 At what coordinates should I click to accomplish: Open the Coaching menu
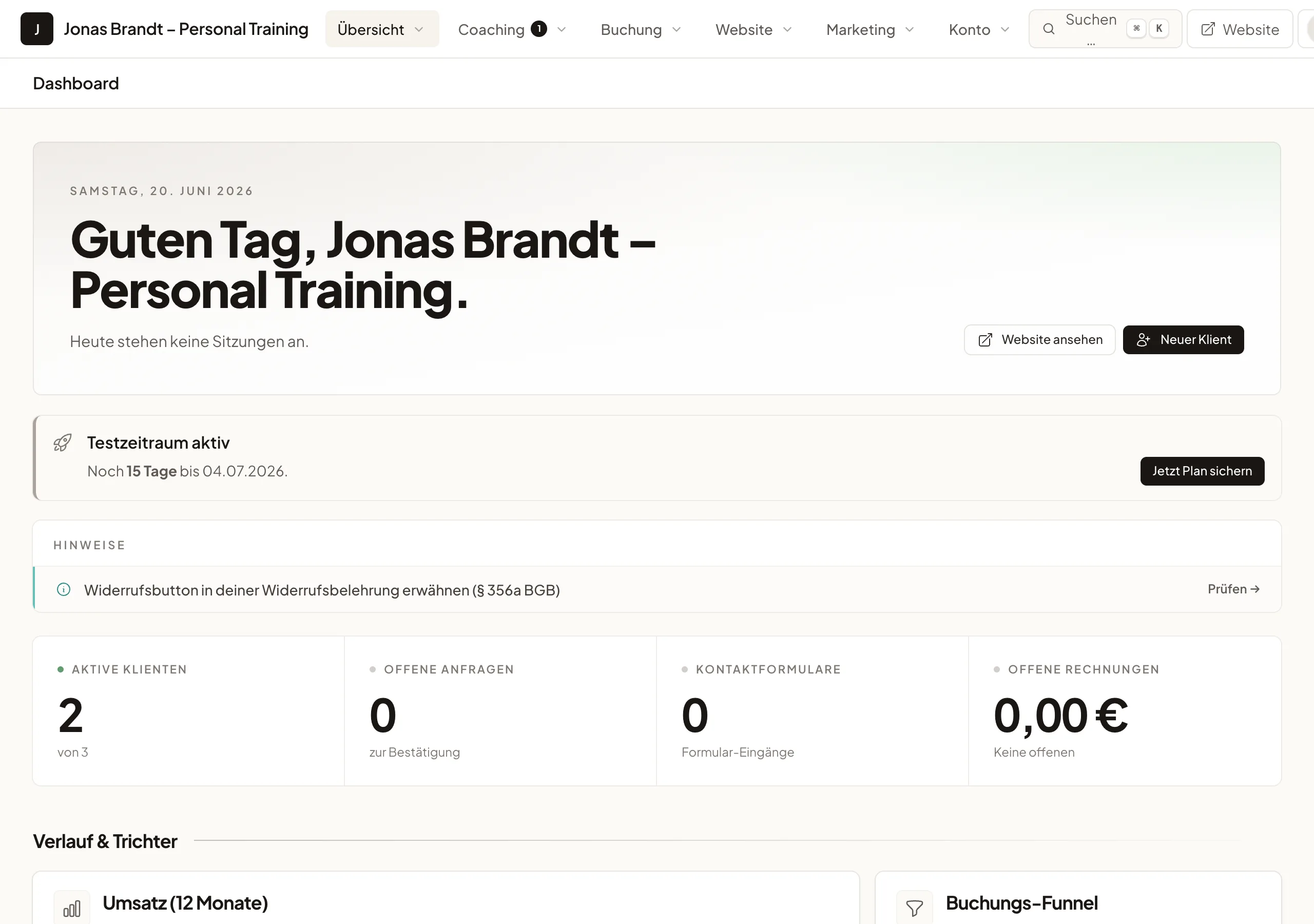click(512, 29)
